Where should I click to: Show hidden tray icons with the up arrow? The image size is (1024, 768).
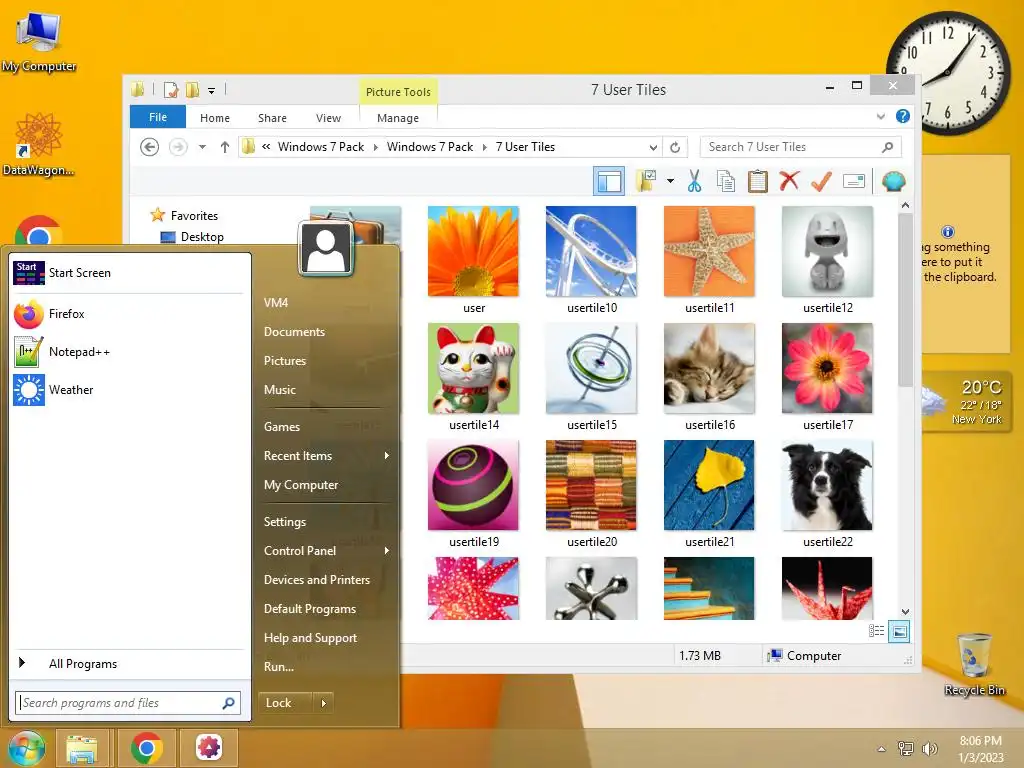click(882, 749)
